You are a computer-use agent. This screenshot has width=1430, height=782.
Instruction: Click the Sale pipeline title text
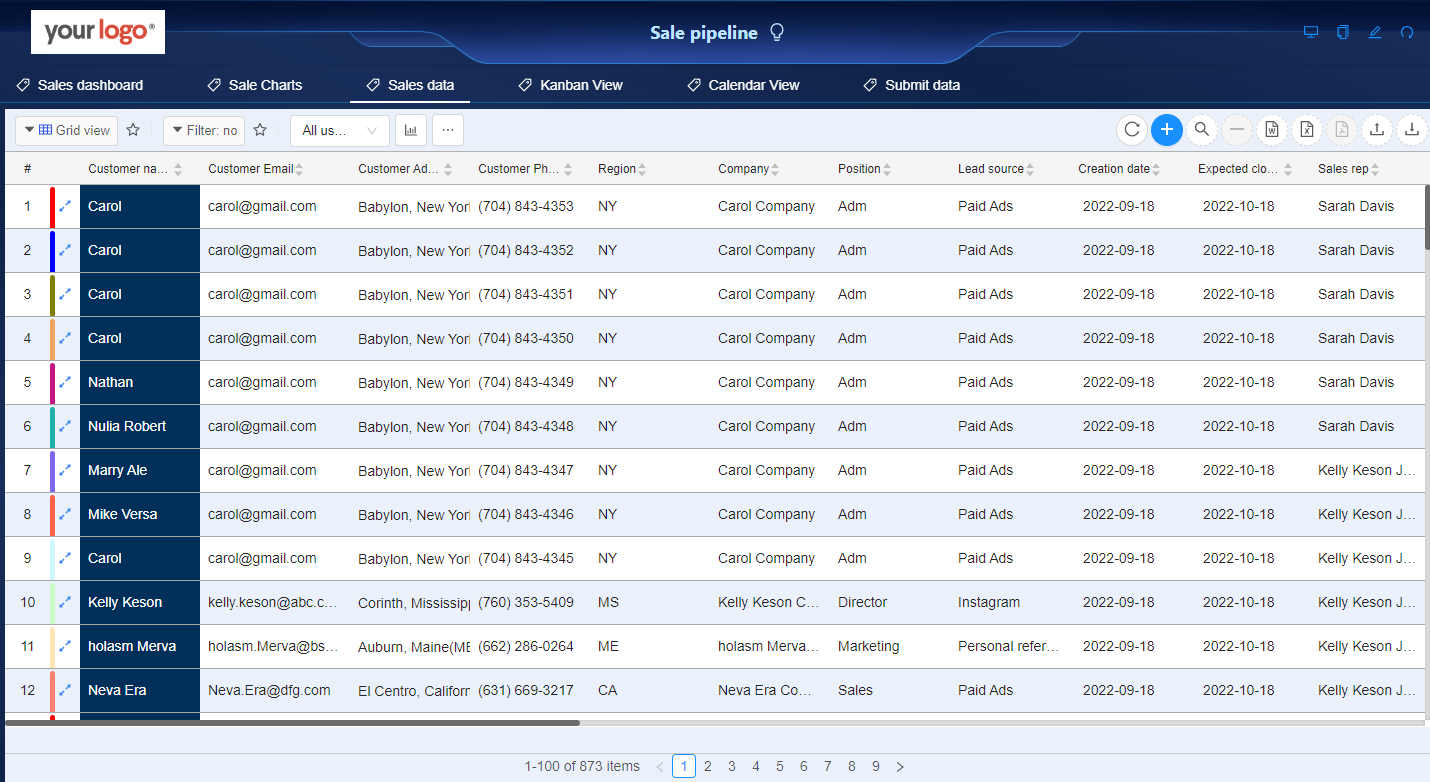tap(704, 33)
